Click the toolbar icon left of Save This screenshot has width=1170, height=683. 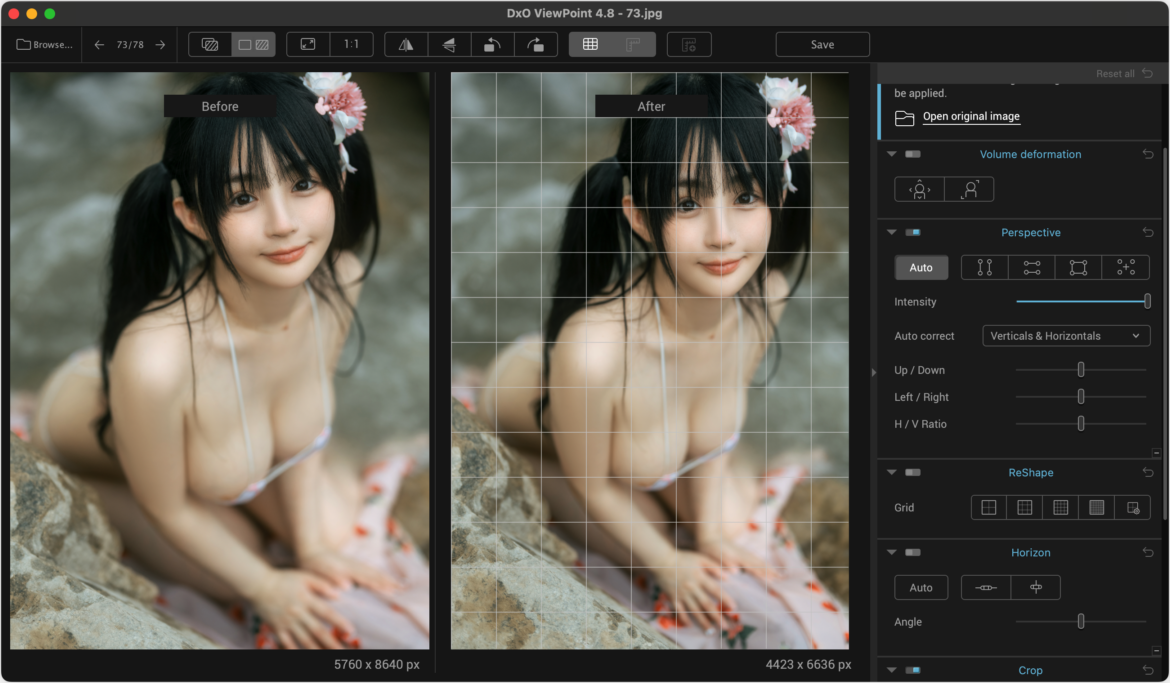point(689,45)
